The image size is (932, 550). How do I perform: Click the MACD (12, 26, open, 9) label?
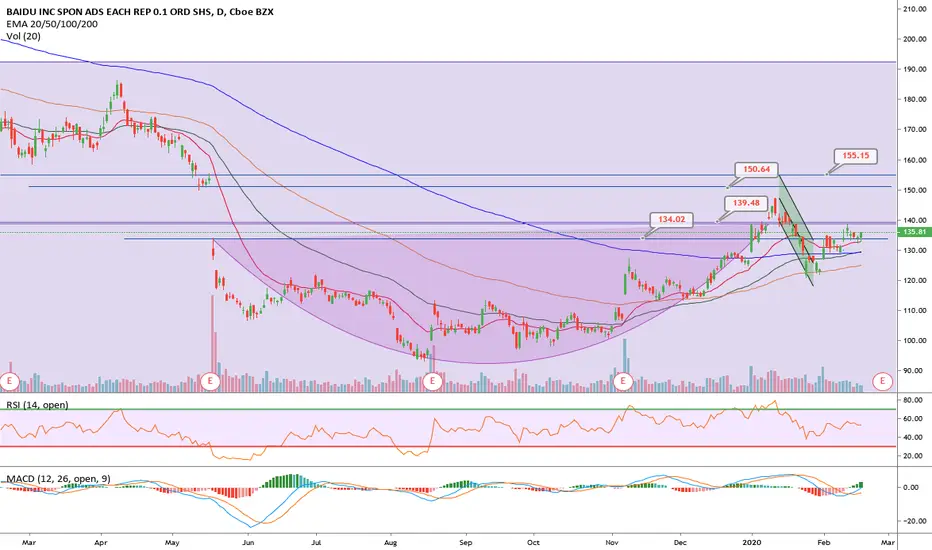click(x=58, y=479)
